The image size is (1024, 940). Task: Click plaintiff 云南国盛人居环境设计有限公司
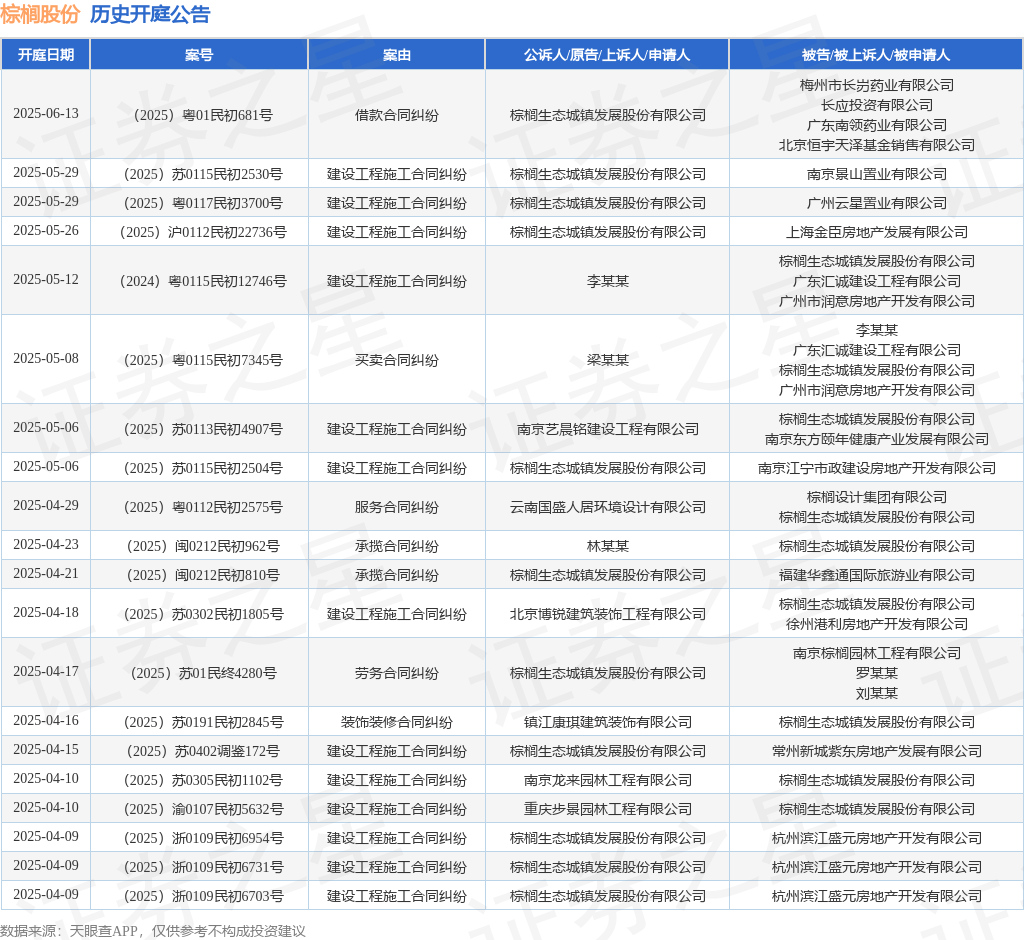click(607, 507)
